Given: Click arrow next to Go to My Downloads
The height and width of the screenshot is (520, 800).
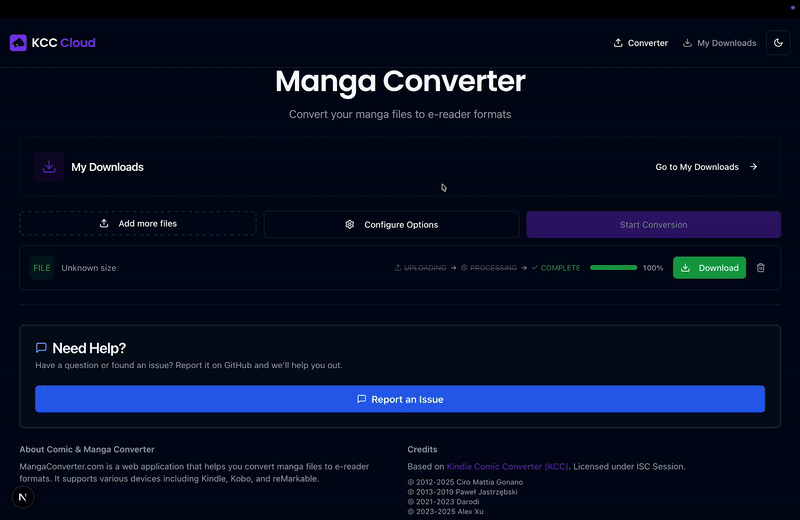Looking at the screenshot, I should pyautogui.click(x=754, y=167).
